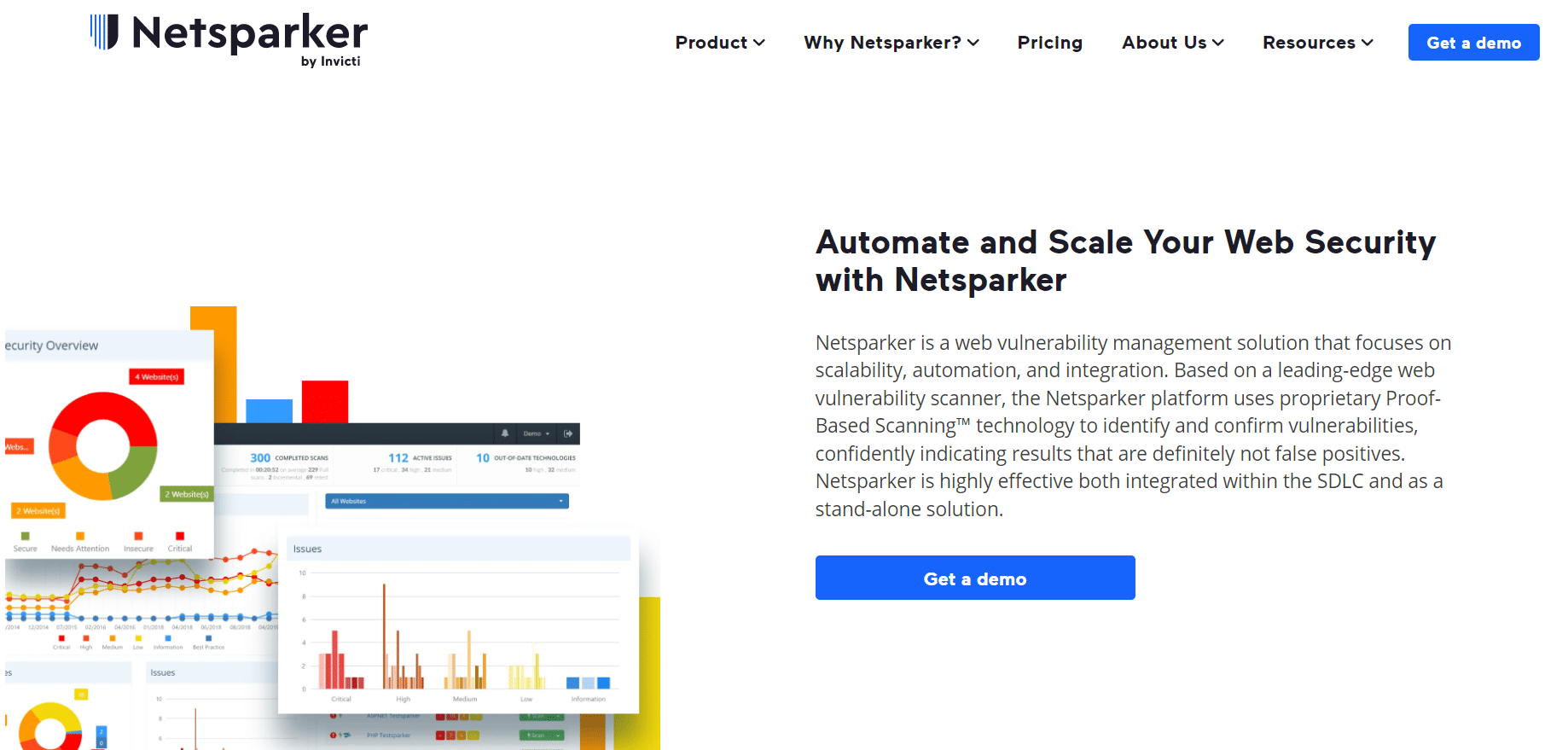The width and height of the screenshot is (1568, 750).
Task: Click the Issues bar chart thumbnail
Action: pos(458,624)
